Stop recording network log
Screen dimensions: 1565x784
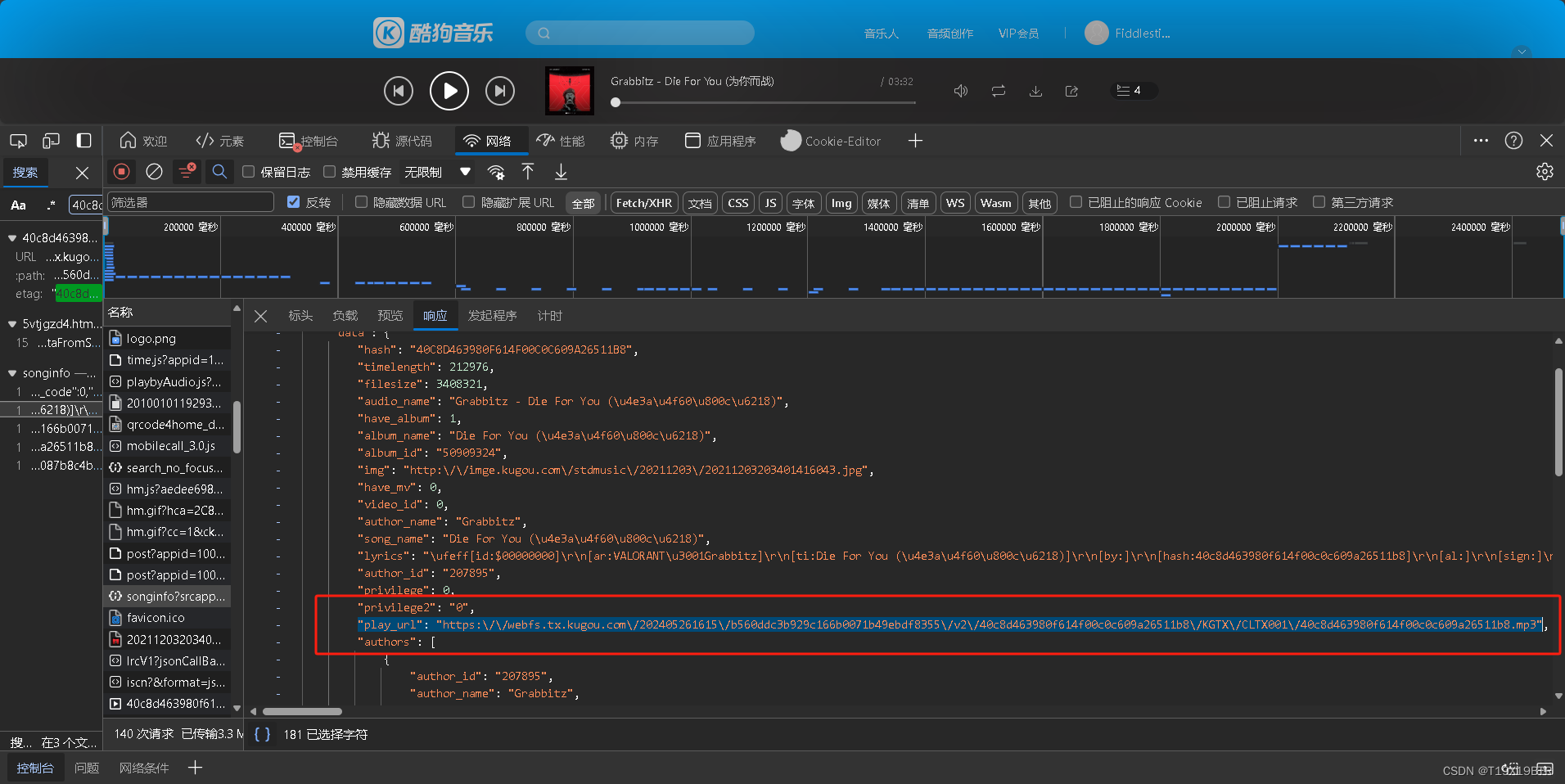pos(122,172)
